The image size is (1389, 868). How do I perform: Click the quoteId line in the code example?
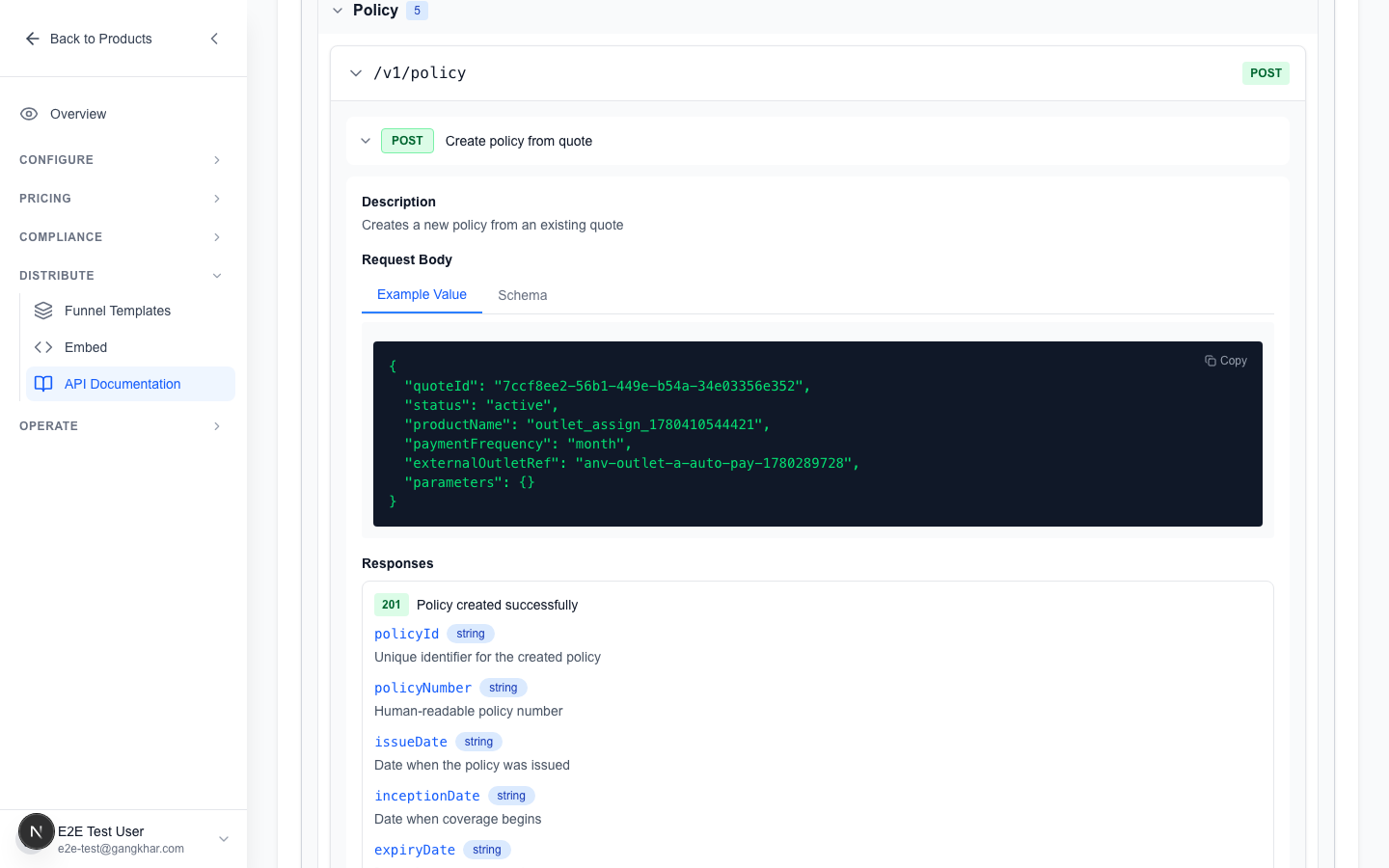tap(608, 386)
